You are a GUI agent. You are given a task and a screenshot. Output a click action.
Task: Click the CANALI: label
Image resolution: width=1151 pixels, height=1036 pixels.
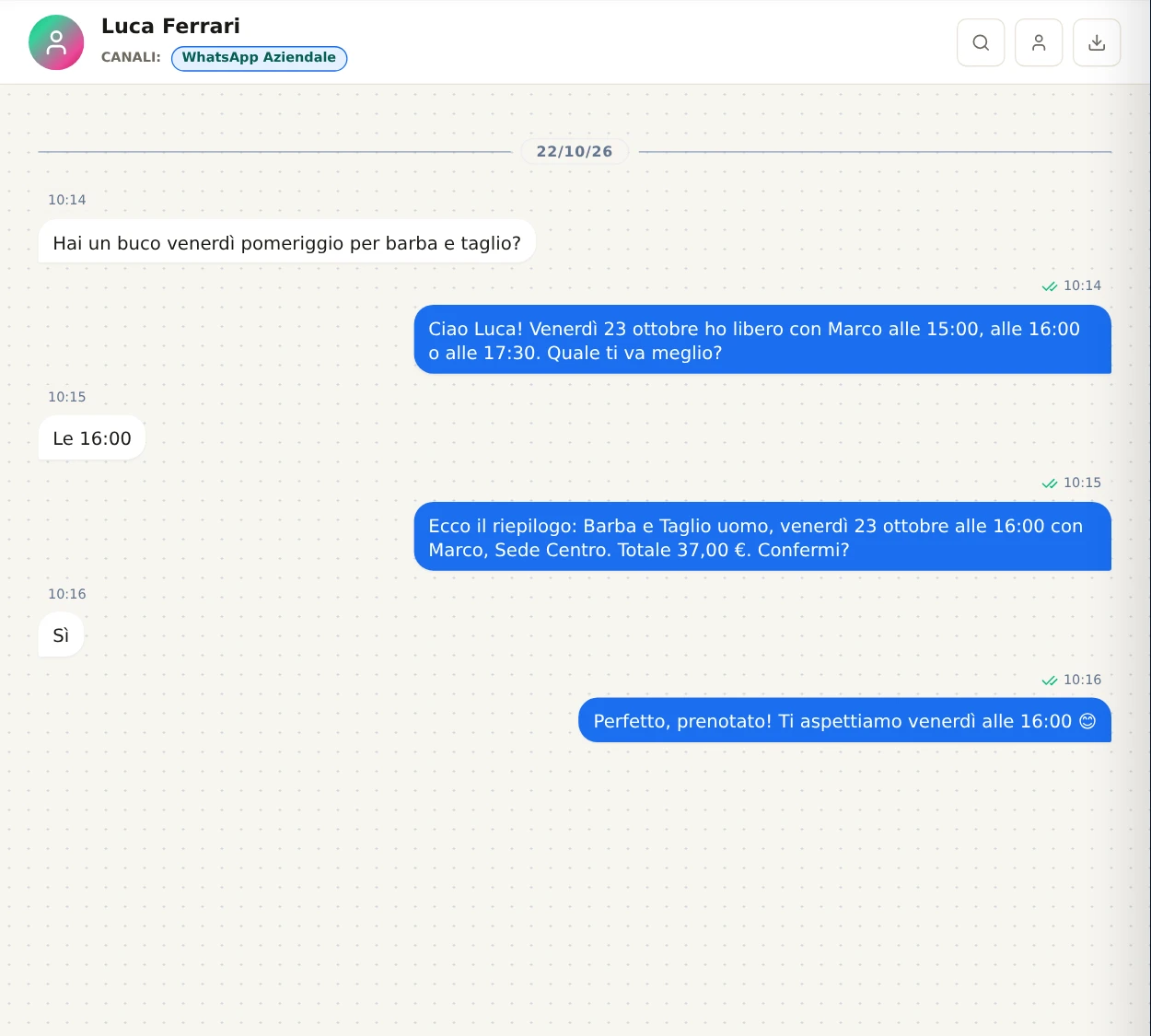point(131,57)
